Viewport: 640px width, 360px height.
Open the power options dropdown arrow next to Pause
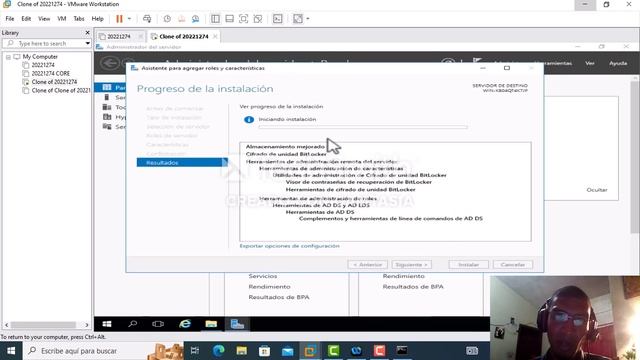129,19
